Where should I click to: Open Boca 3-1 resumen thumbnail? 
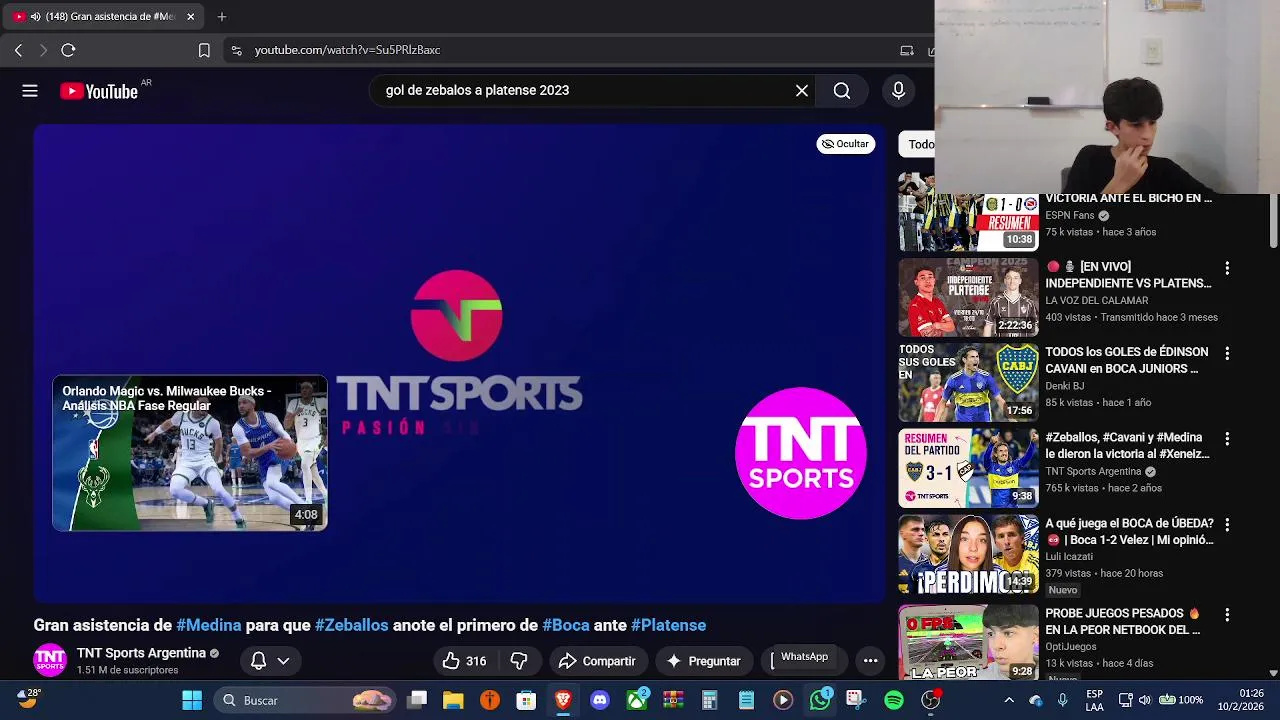[x=968, y=468]
